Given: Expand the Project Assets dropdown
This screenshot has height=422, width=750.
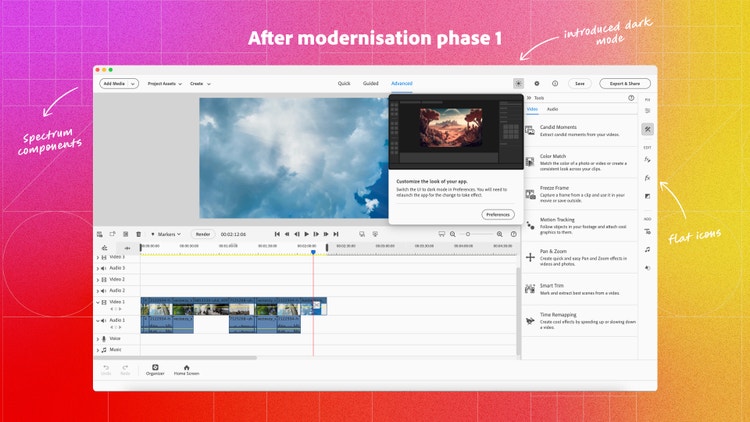Looking at the screenshot, I should tap(164, 84).
